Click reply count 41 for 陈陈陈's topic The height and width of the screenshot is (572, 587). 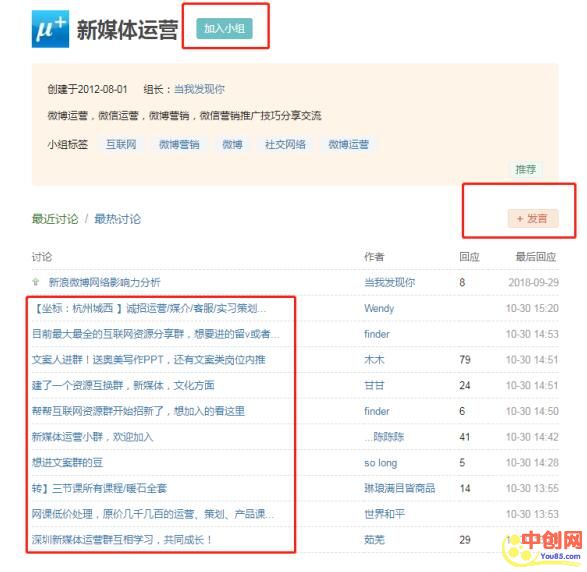coord(465,437)
